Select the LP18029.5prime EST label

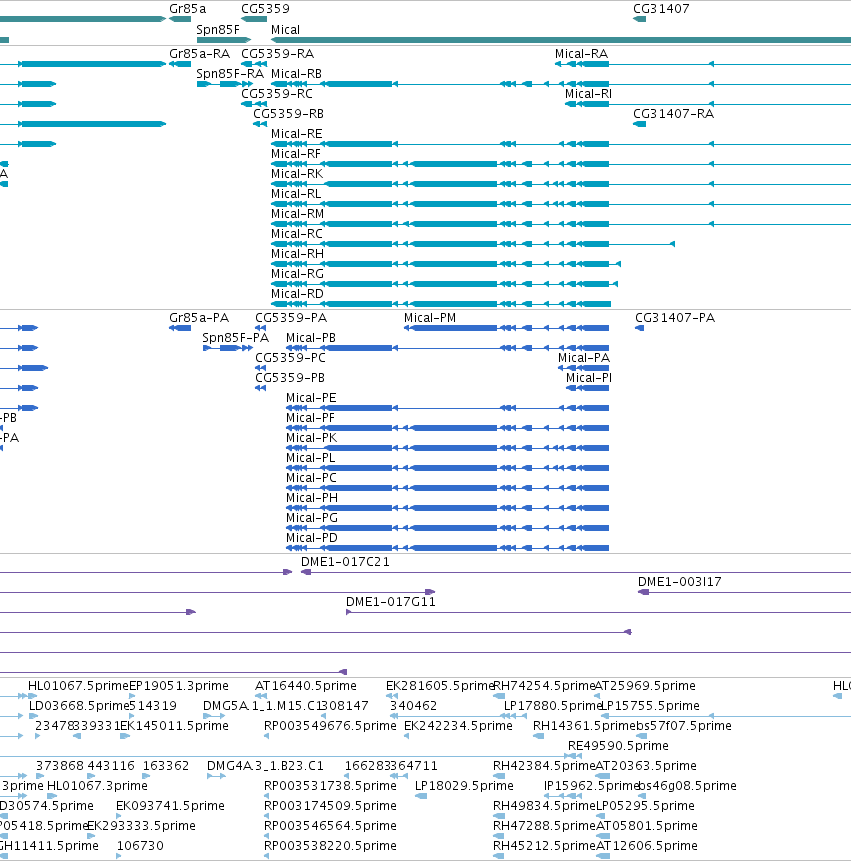click(464, 786)
